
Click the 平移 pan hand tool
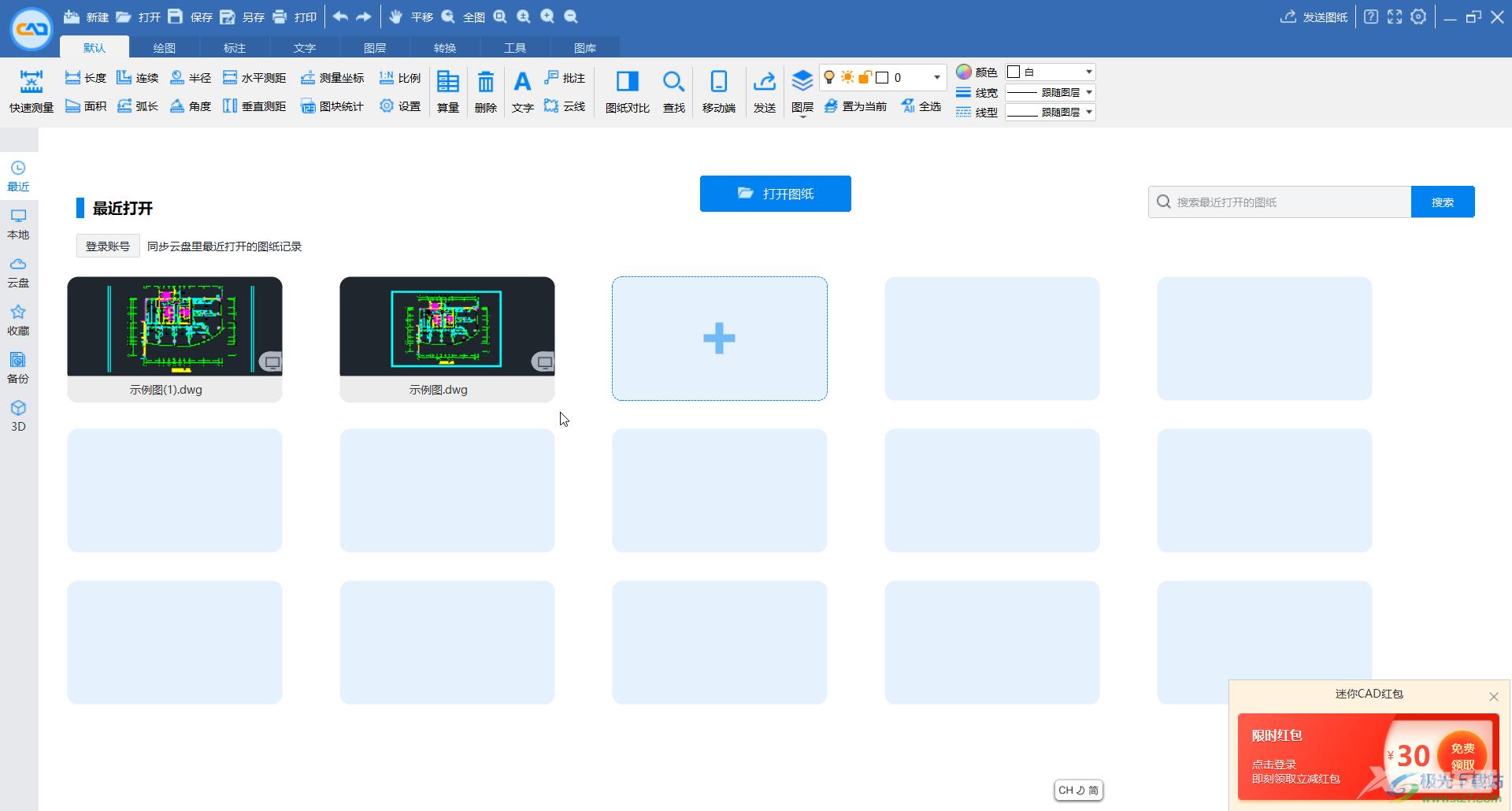tap(411, 17)
